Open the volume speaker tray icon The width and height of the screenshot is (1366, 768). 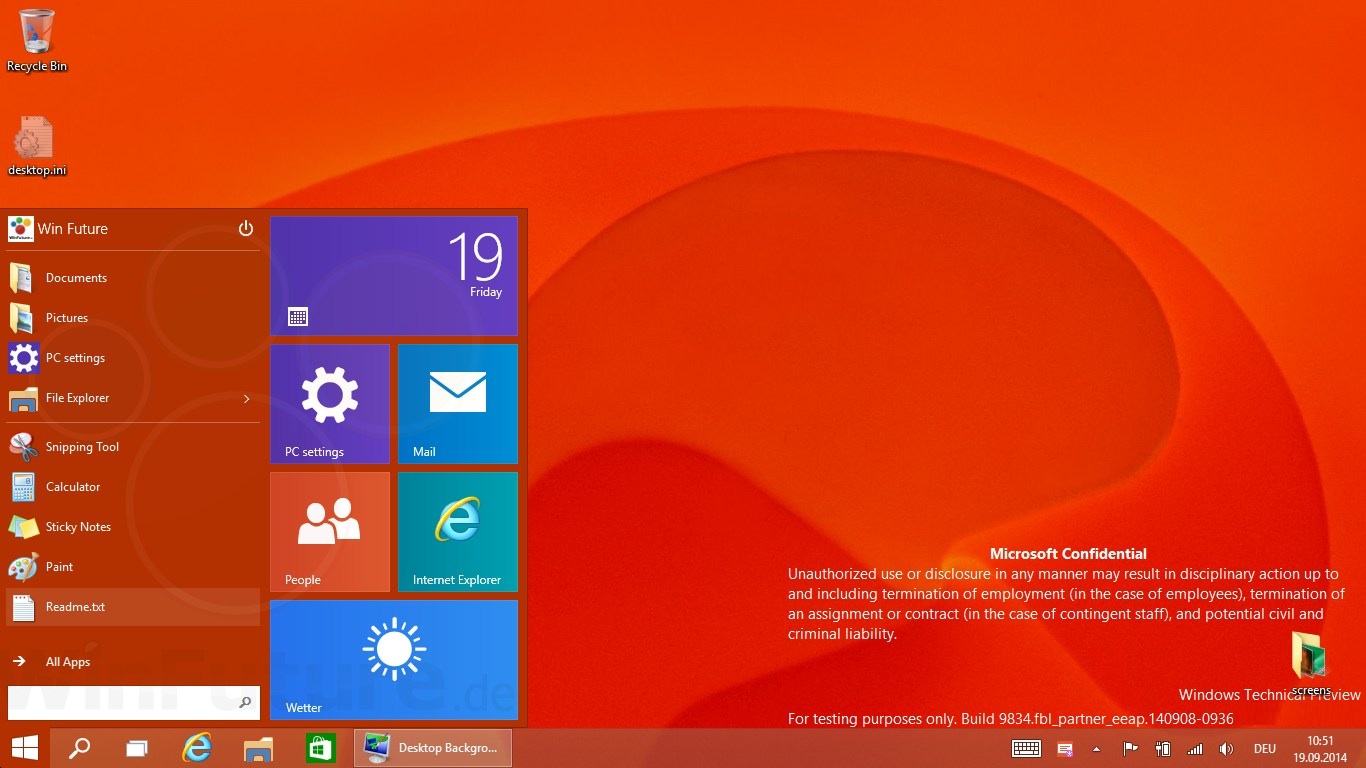[x=1226, y=749]
